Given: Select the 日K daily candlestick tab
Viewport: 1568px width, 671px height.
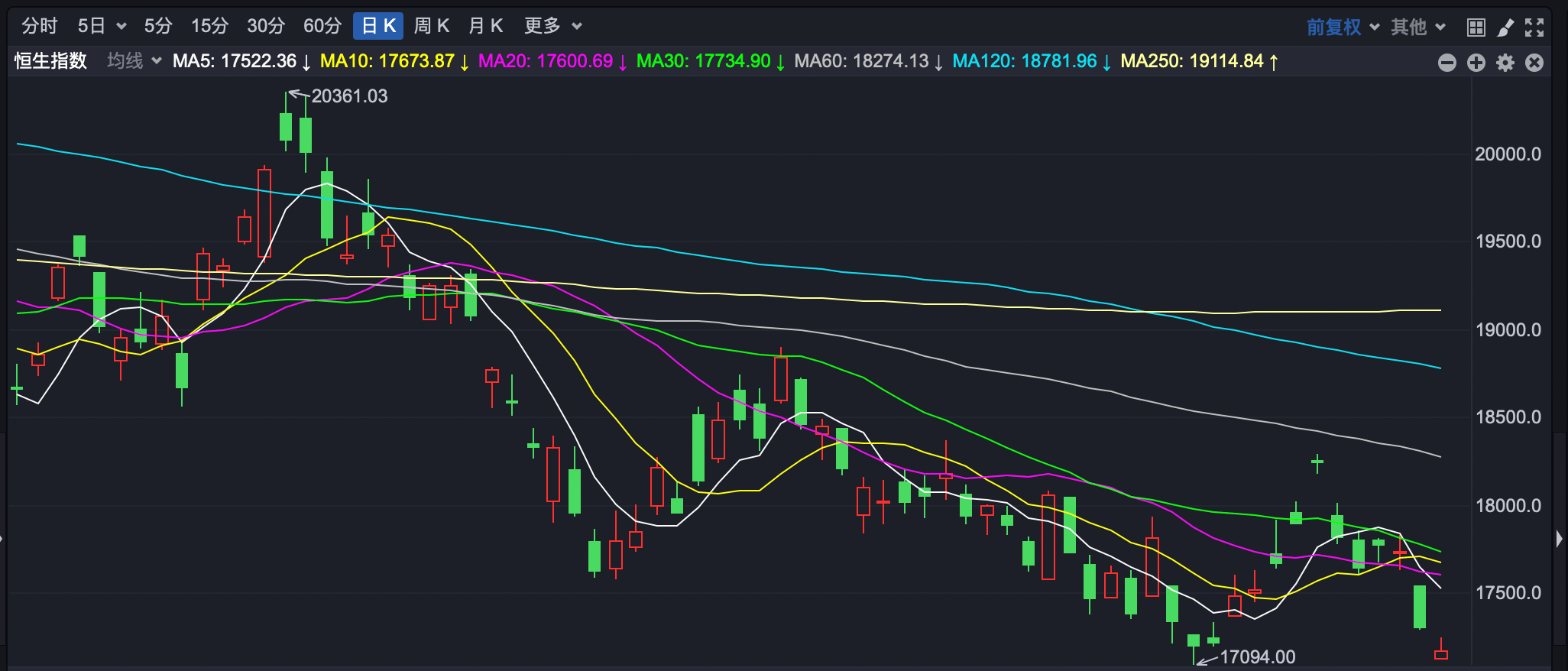Looking at the screenshot, I should click(x=378, y=26).
